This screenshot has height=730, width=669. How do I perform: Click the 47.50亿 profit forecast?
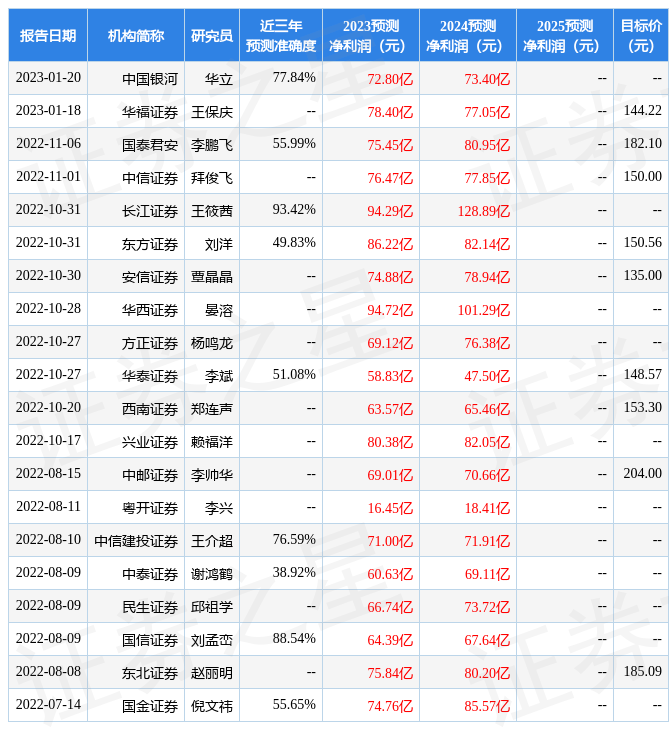487,377
